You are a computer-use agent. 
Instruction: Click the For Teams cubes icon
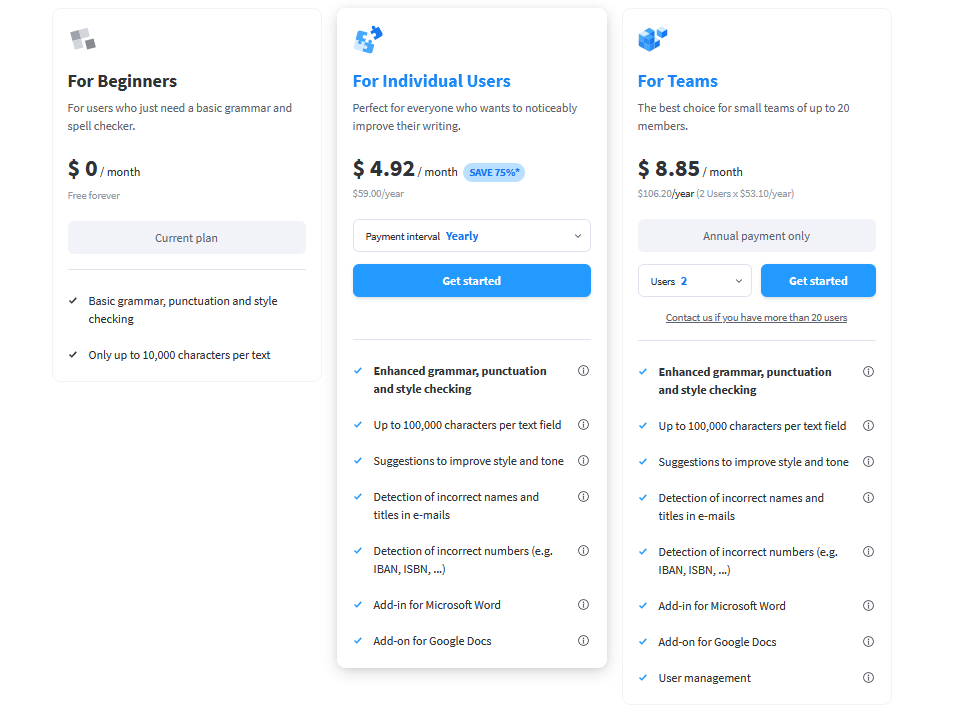(x=652, y=39)
